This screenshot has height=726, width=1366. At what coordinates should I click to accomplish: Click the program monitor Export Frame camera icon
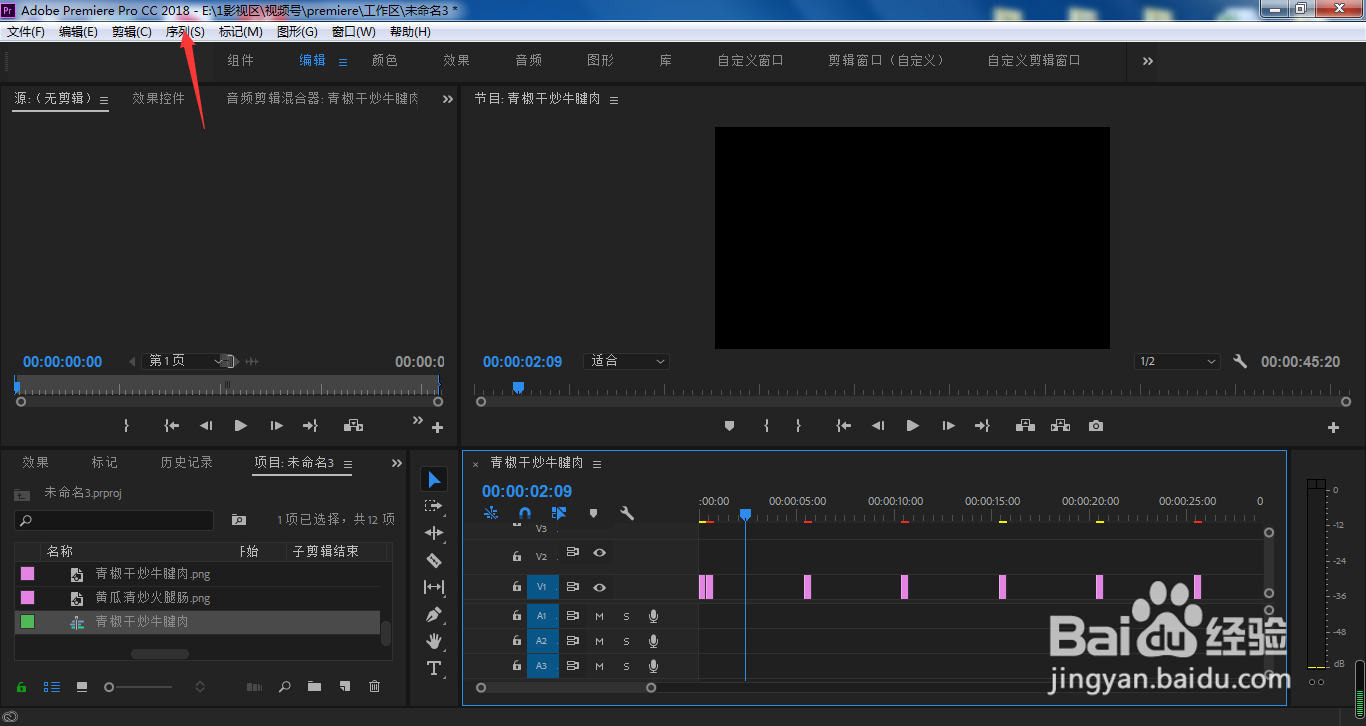tap(1096, 426)
